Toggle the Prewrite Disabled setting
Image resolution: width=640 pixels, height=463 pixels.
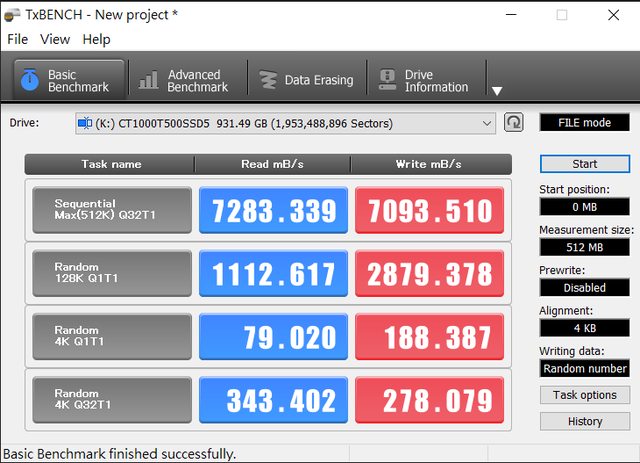[x=584, y=287]
